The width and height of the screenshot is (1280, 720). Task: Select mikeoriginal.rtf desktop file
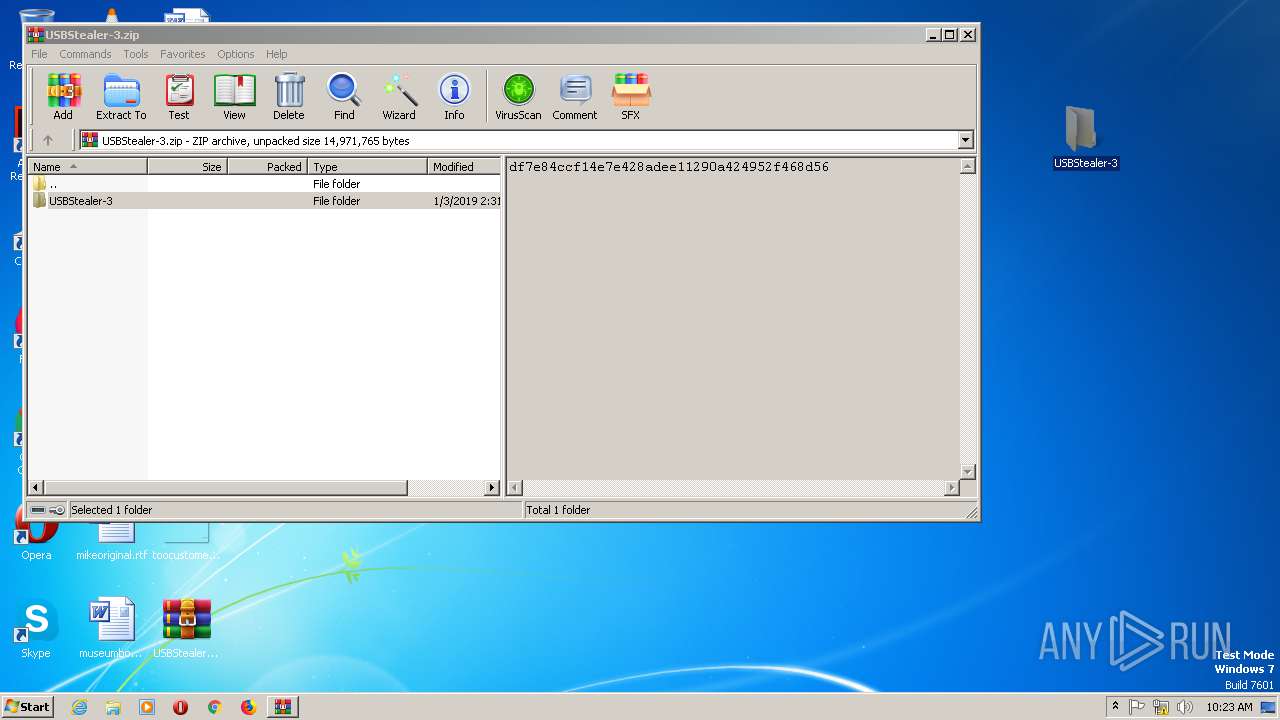(111, 555)
